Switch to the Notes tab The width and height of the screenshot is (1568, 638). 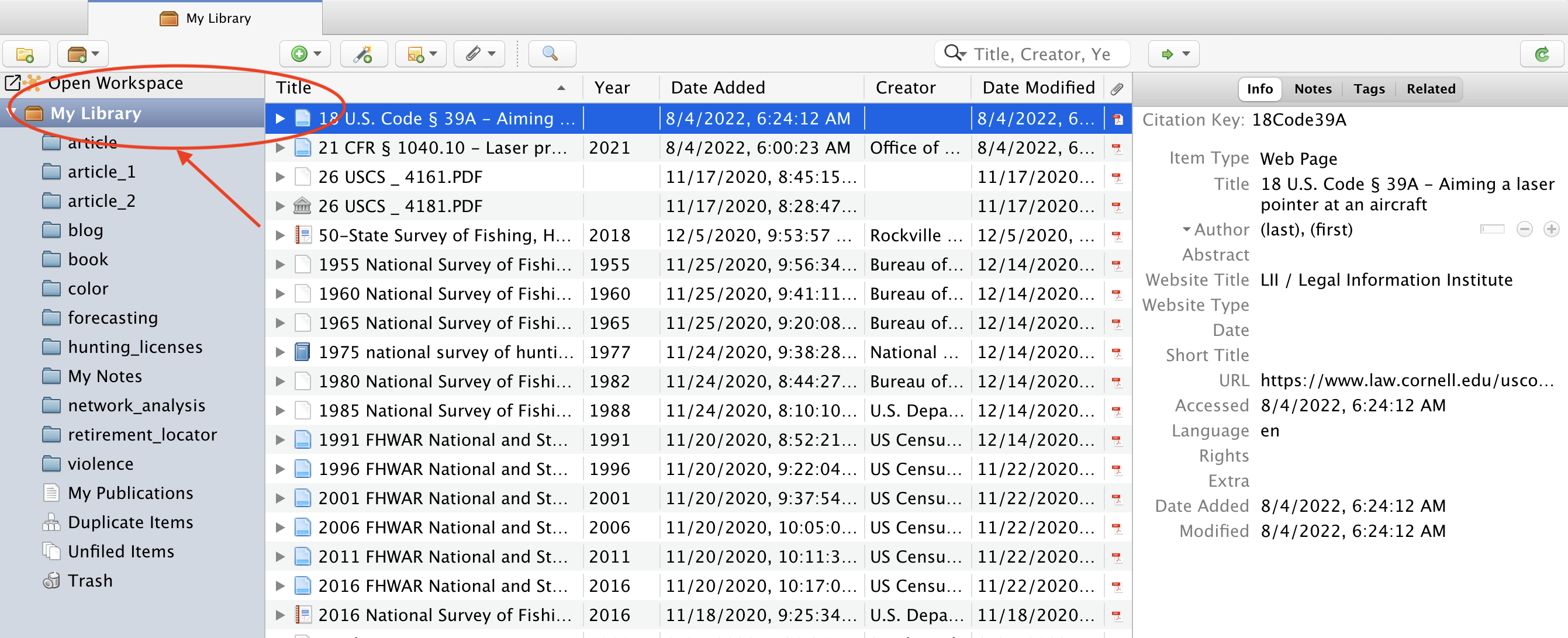(x=1312, y=89)
